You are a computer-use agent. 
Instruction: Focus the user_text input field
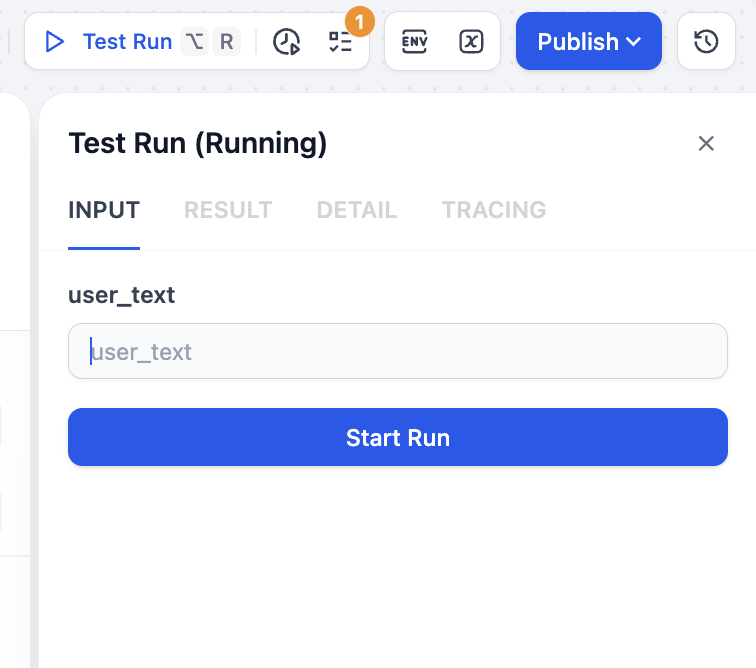point(397,351)
